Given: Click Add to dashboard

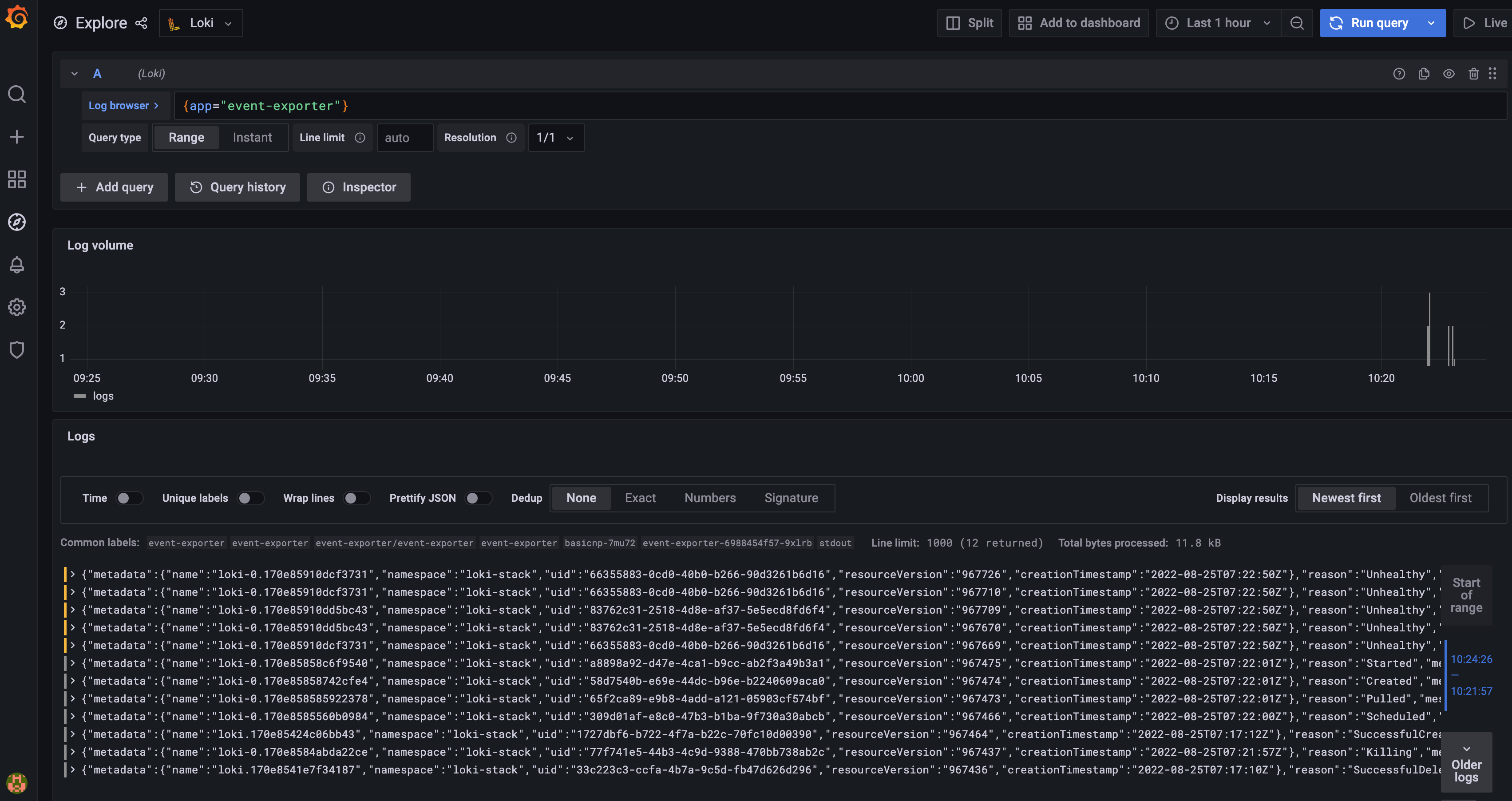Looking at the screenshot, I should (x=1078, y=23).
